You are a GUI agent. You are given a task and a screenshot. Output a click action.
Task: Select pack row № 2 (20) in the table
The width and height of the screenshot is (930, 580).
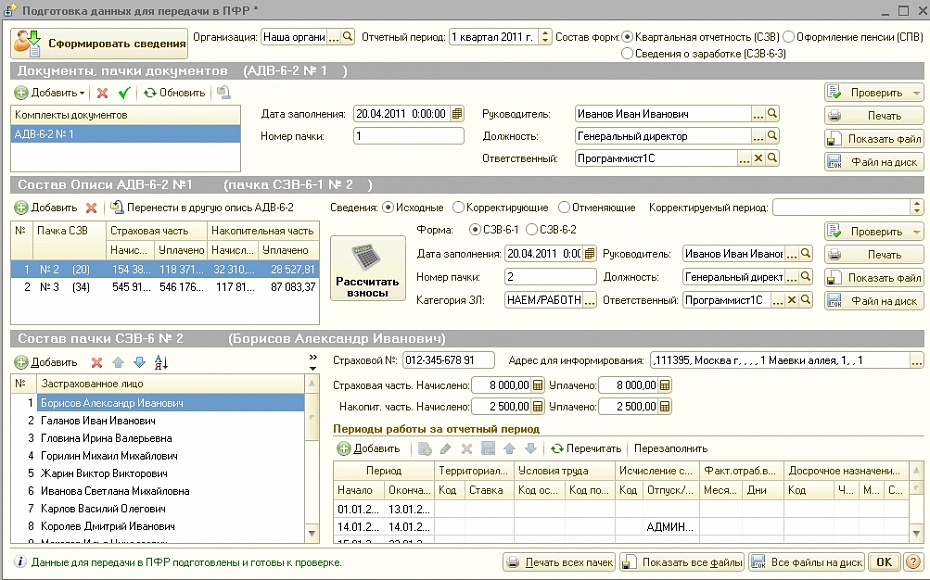click(x=165, y=269)
